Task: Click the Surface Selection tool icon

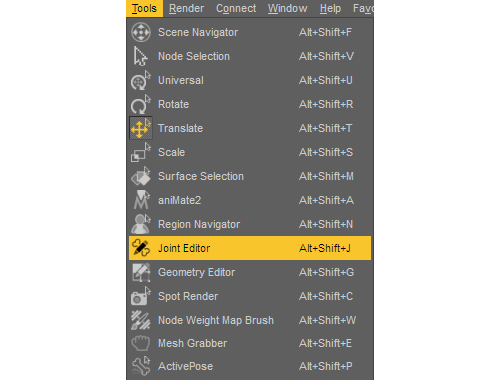Action: (x=140, y=176)
